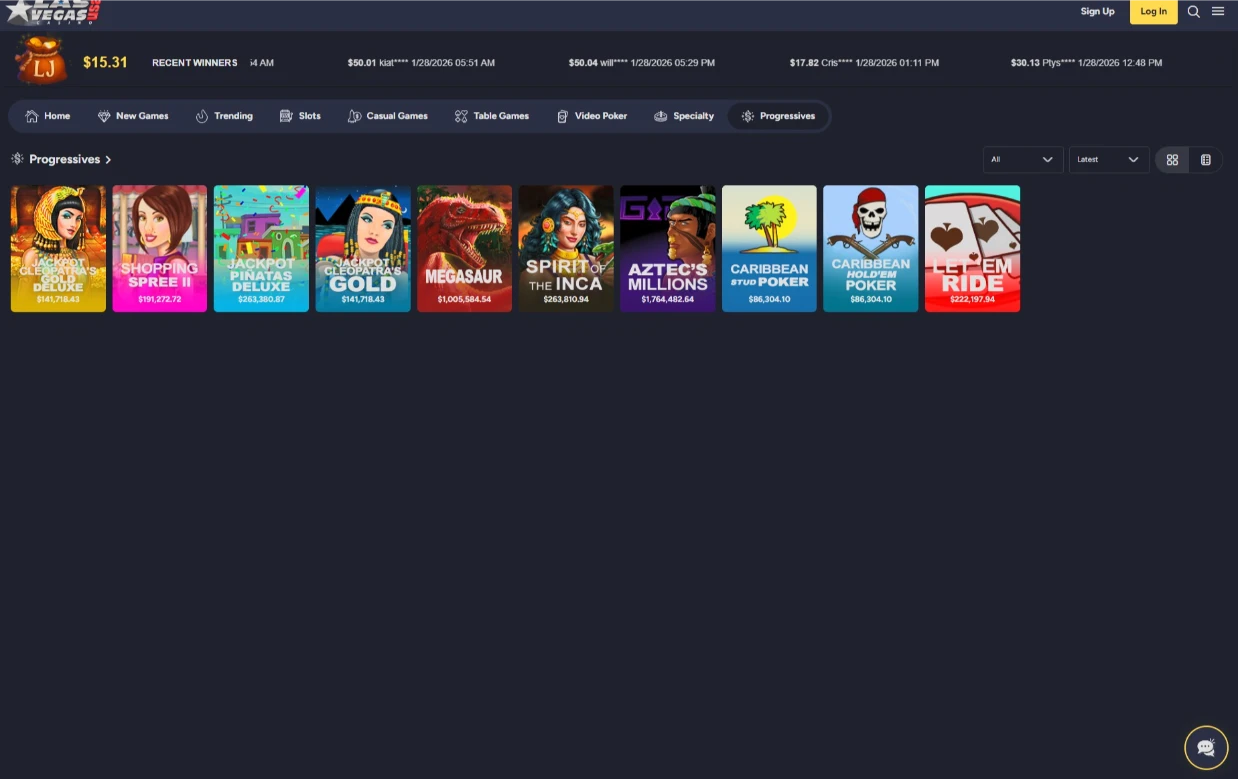Expand the Progressives section heading chevron
Image resolution: width=1238 pixels, height=779 pixels.
click(108, 160)
